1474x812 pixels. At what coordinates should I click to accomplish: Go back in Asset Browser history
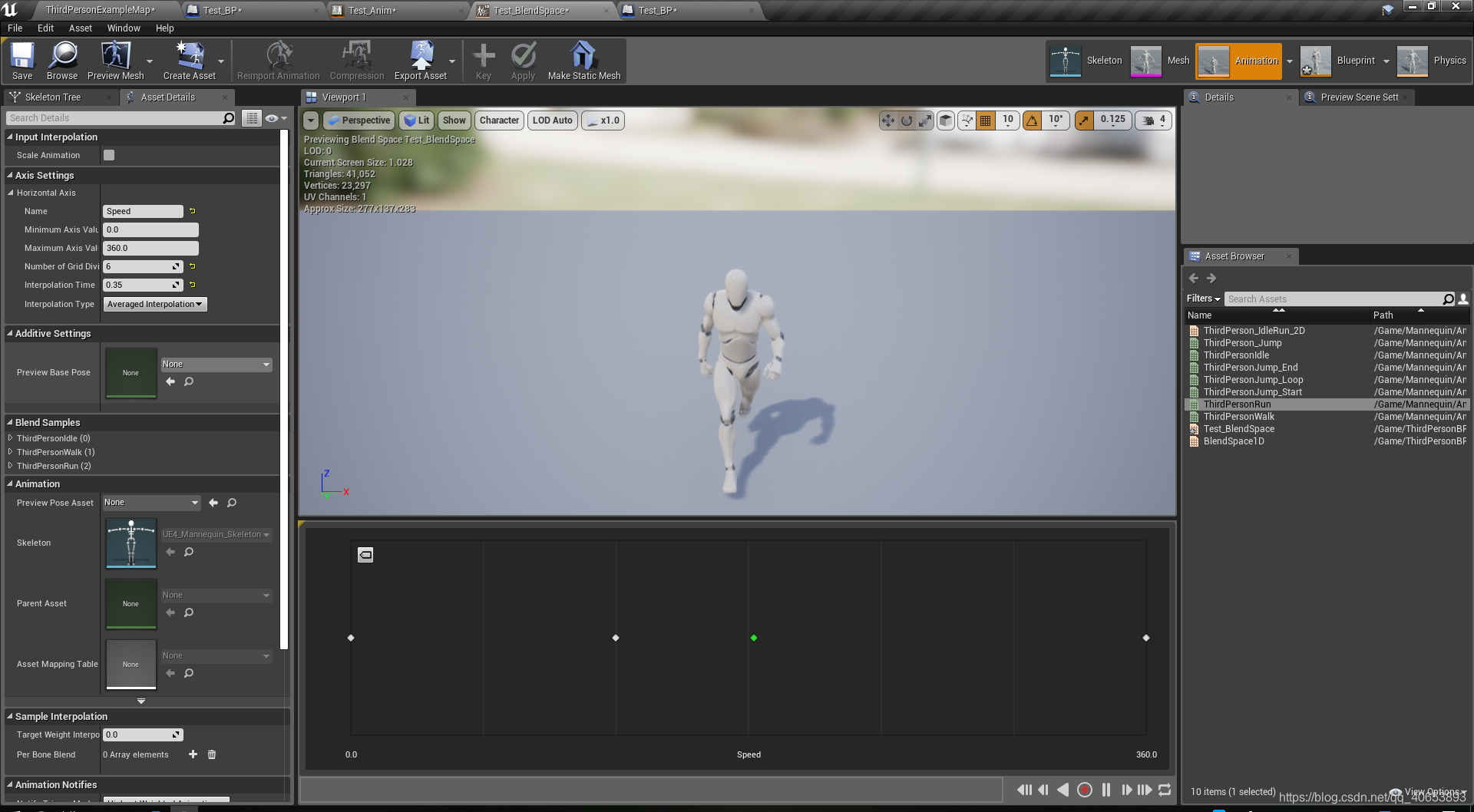coord(1193,278)
